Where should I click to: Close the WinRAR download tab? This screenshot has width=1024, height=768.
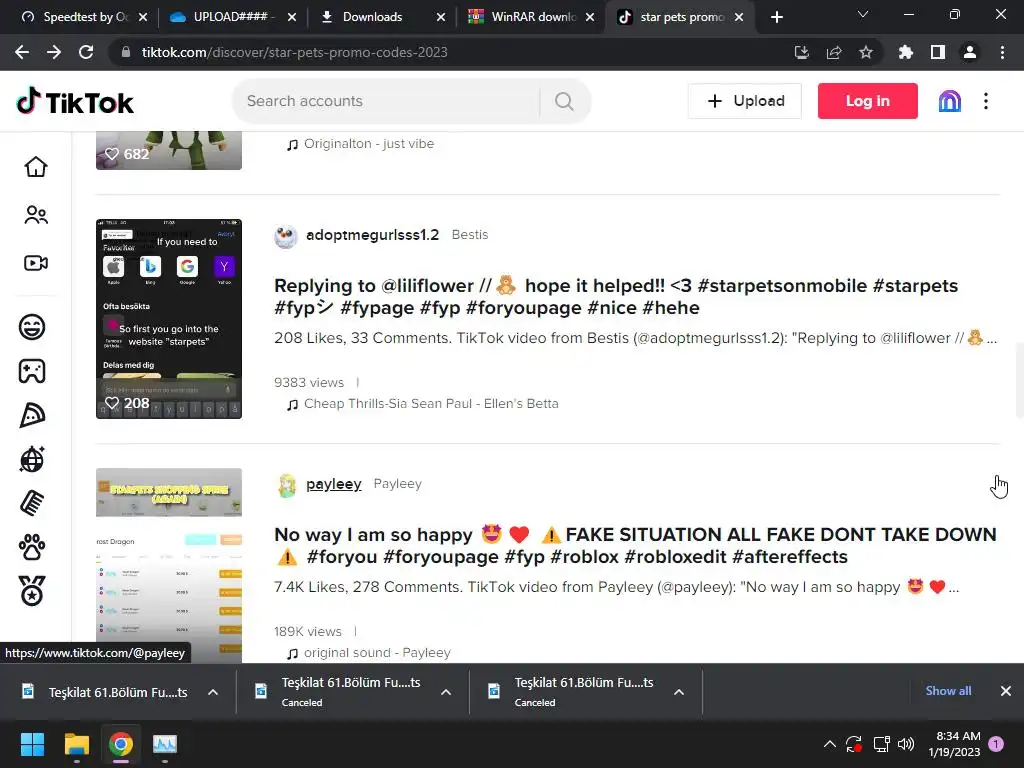(x=590, y=17)
